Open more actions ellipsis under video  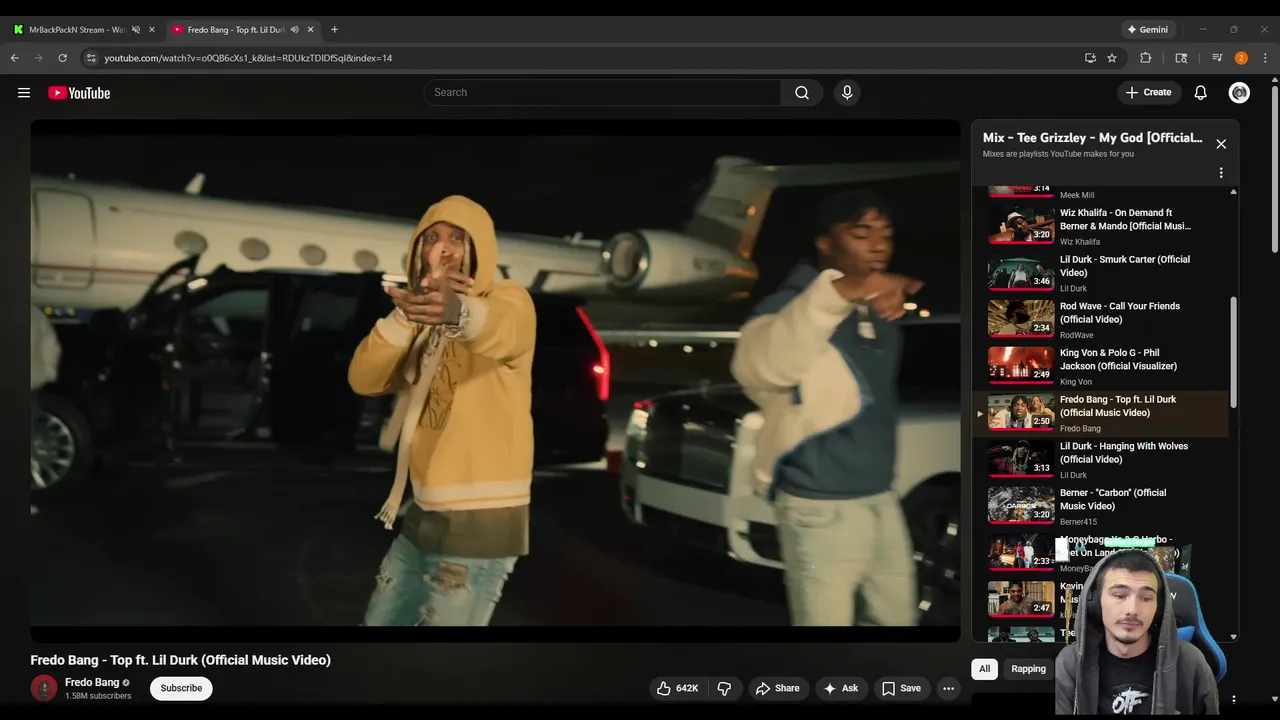click(948, 688)
